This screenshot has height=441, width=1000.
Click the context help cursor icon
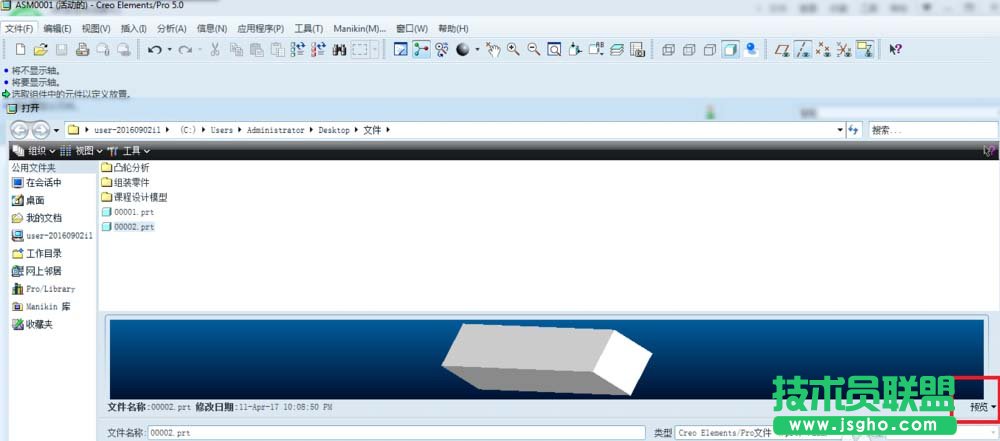click(x=895, y=49)
